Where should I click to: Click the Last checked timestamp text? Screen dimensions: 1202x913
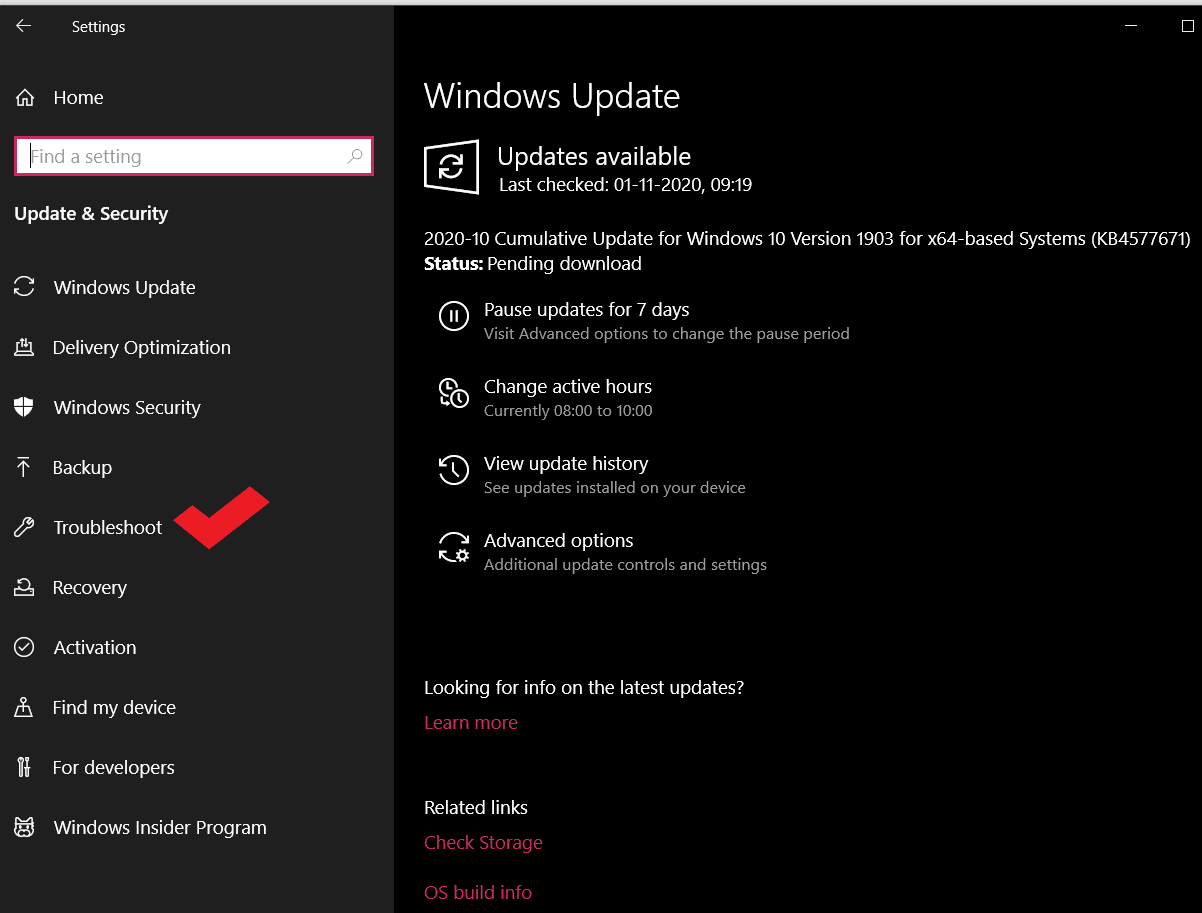[x=625, y=185]
